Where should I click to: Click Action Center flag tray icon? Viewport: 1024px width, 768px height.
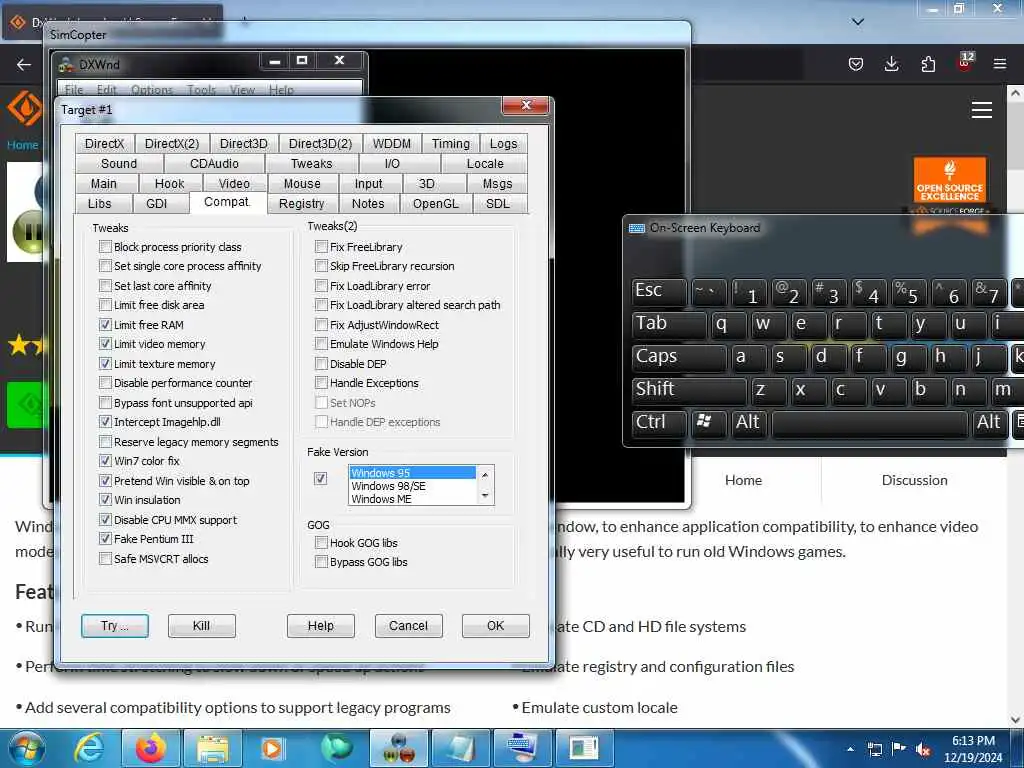(x=899, y=749)
